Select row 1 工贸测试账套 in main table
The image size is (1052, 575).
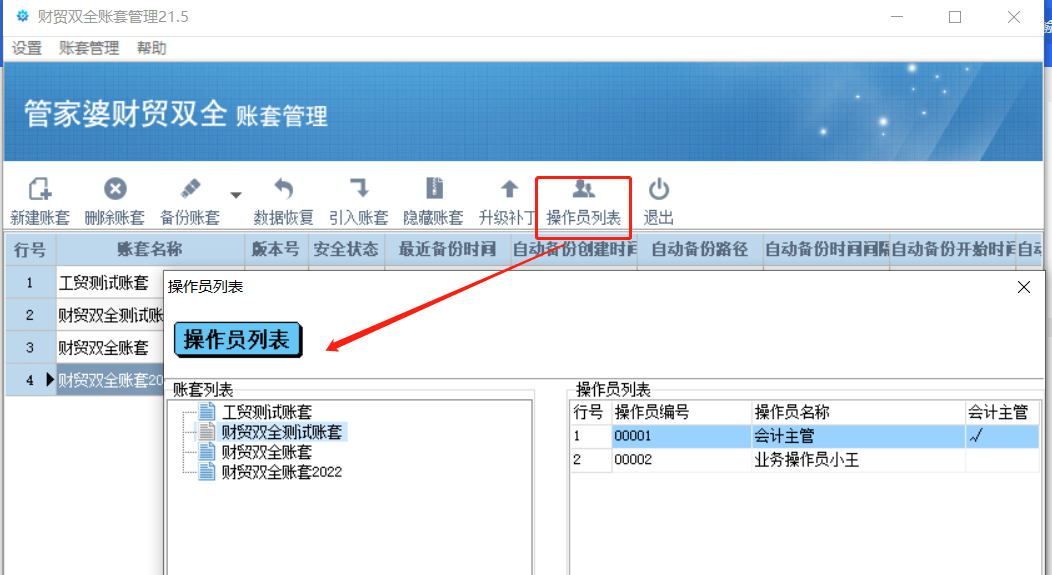click(111, 282)
